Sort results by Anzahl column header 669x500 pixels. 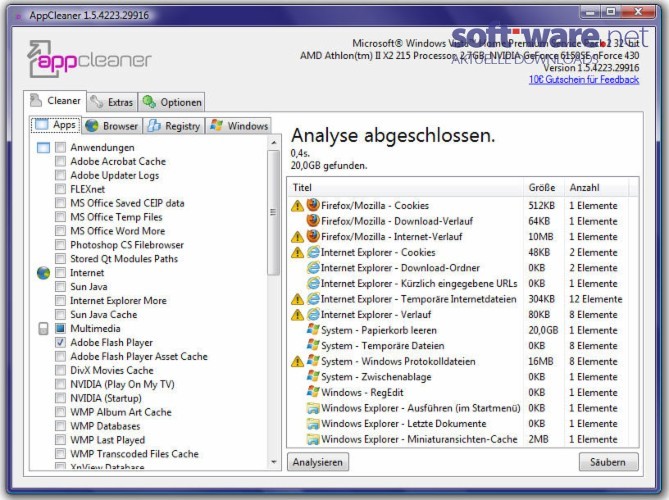(596, 187)
